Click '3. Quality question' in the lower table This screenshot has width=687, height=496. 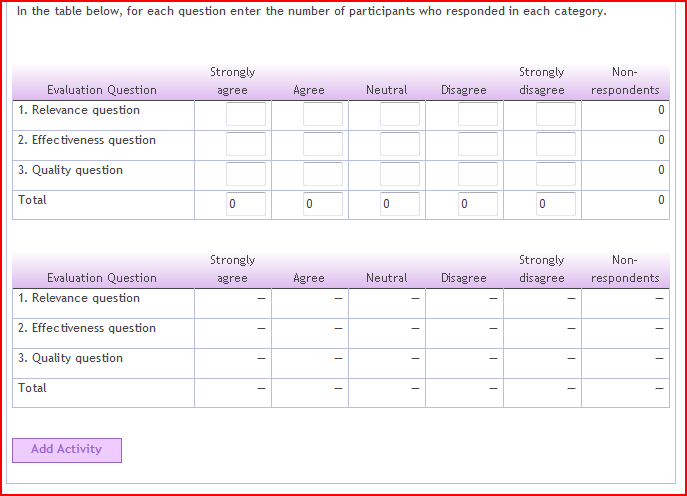[70, 358]
